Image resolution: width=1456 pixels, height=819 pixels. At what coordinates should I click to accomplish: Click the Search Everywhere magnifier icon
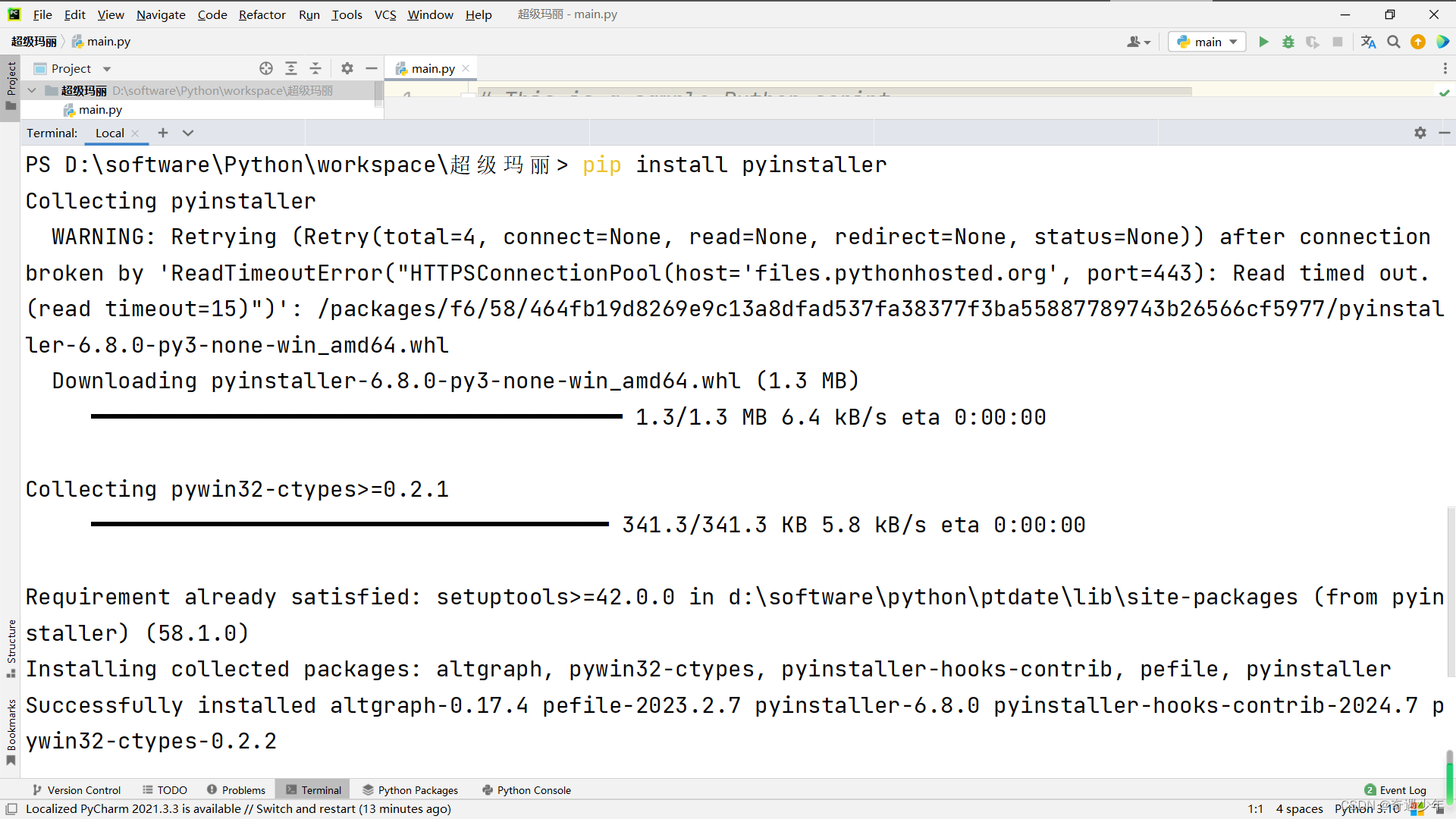point(1393,42)
